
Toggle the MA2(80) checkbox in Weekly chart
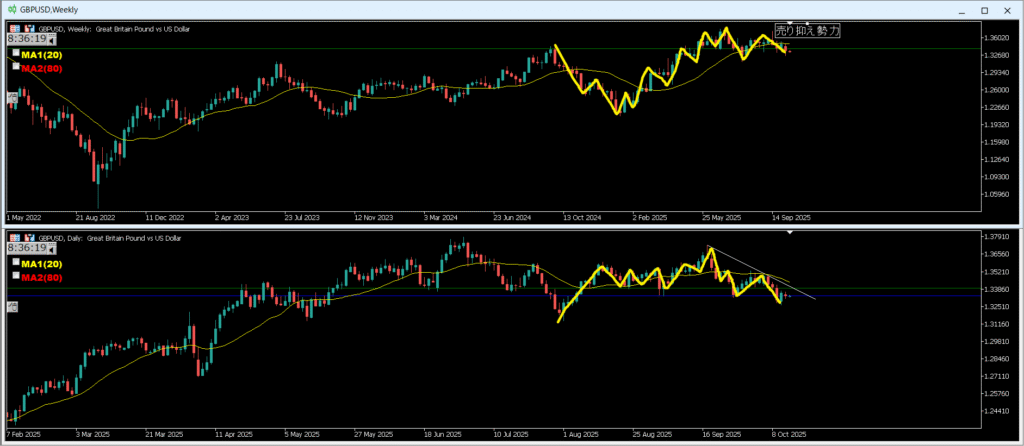[x=16, y=65]
